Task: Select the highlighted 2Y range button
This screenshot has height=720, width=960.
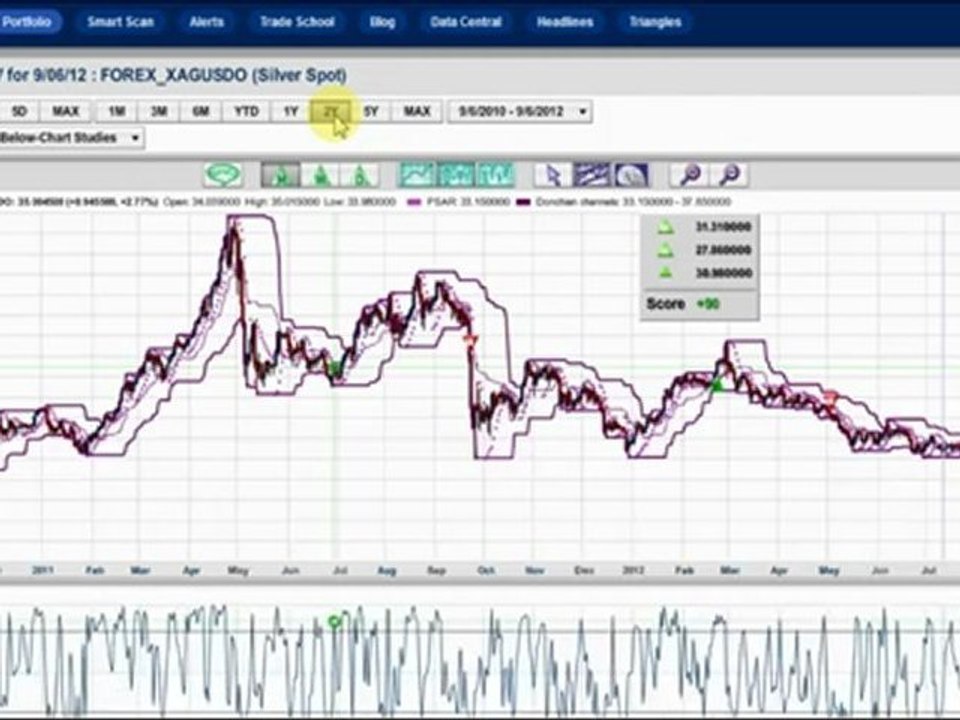Action: pos(331,111)
